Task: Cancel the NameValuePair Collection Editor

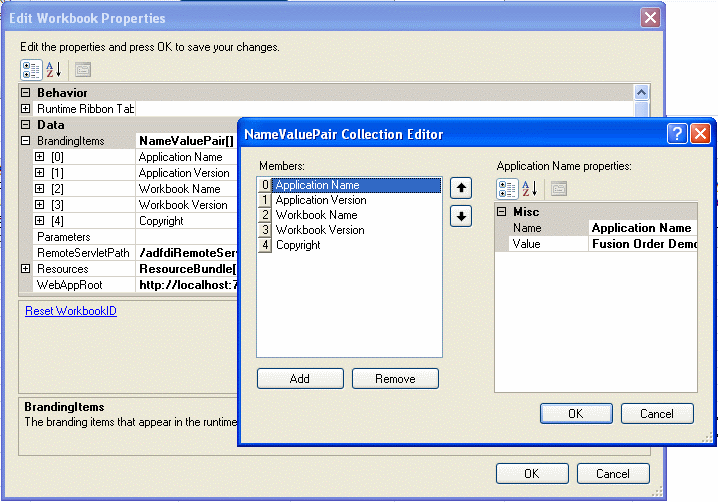Action: pos(657,414)
